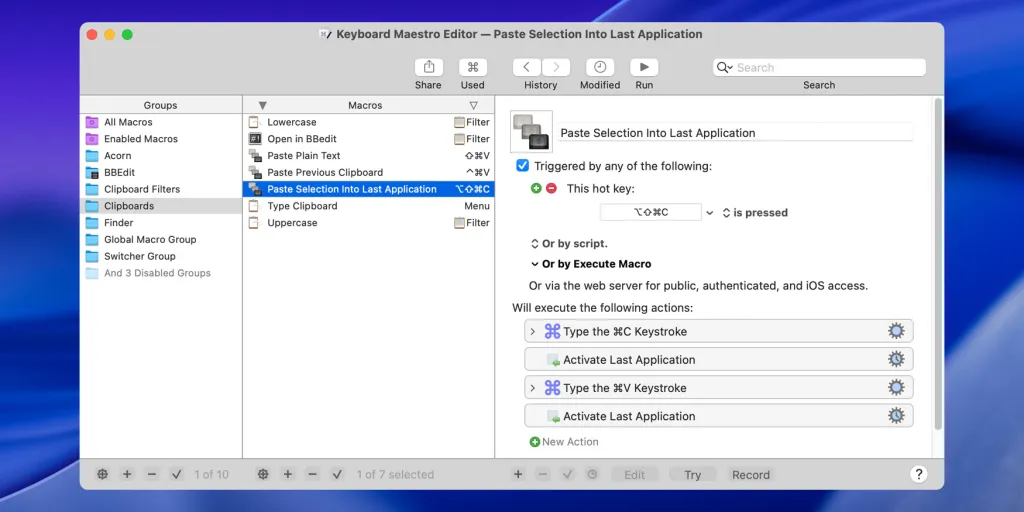Open gear menu for Type ⌘C Keystroke action
The height and width of the screenshot is (512, 1024).
click(x=896, y=331)
